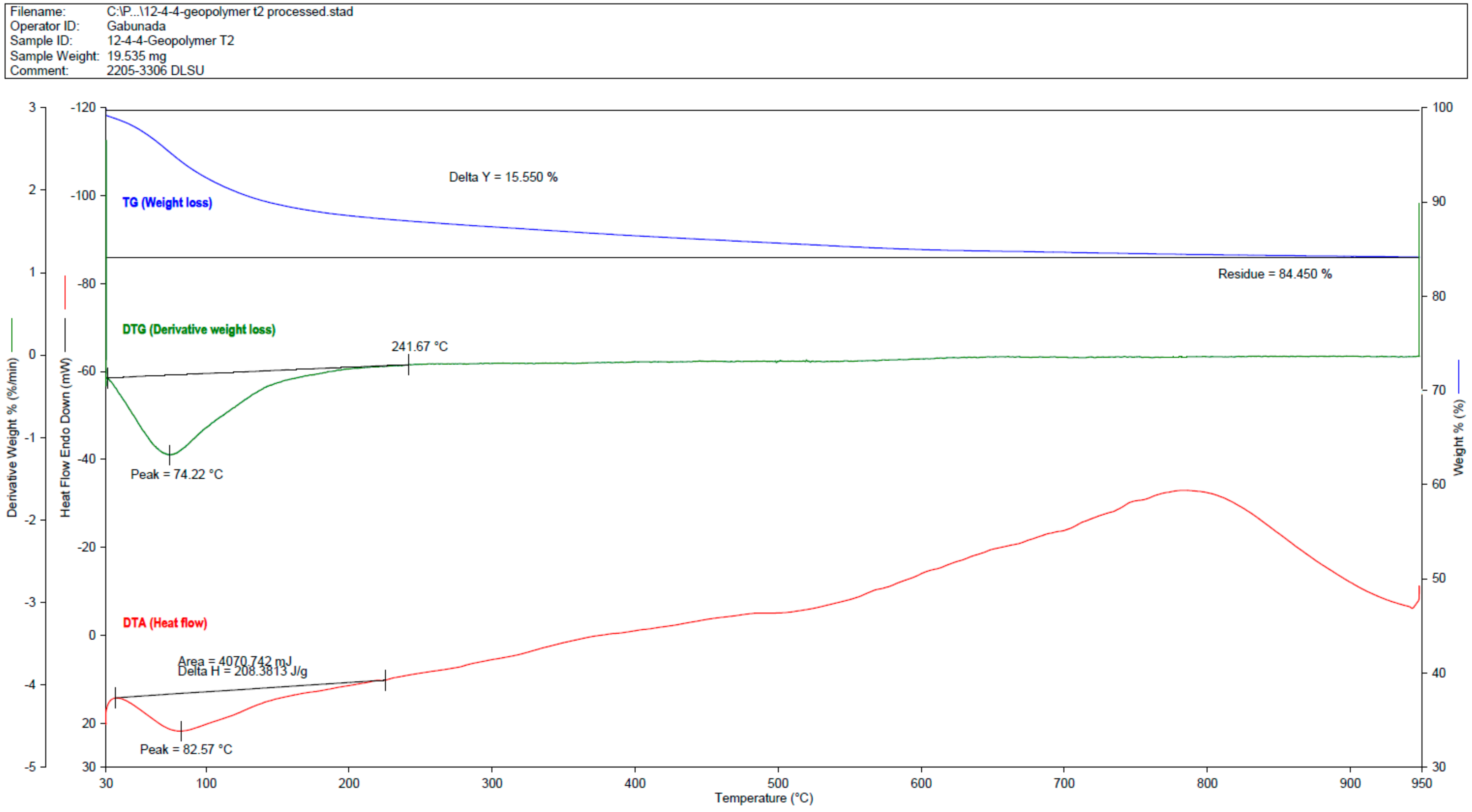Click the DTG (Derivative weight loss) label
Image resolution: width=1472 pixels, height=812 pixels.
coord(199,330)
